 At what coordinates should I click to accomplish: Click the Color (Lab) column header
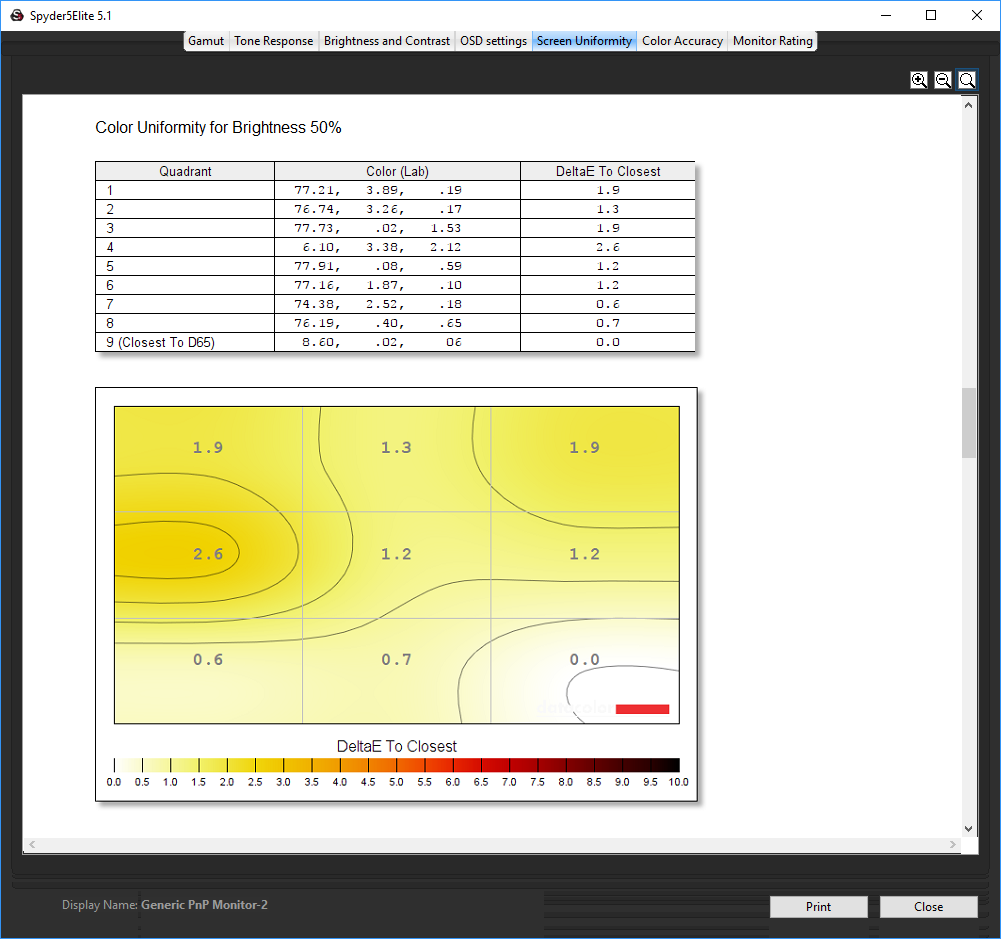pyautogui.click(x=397, y=171)
